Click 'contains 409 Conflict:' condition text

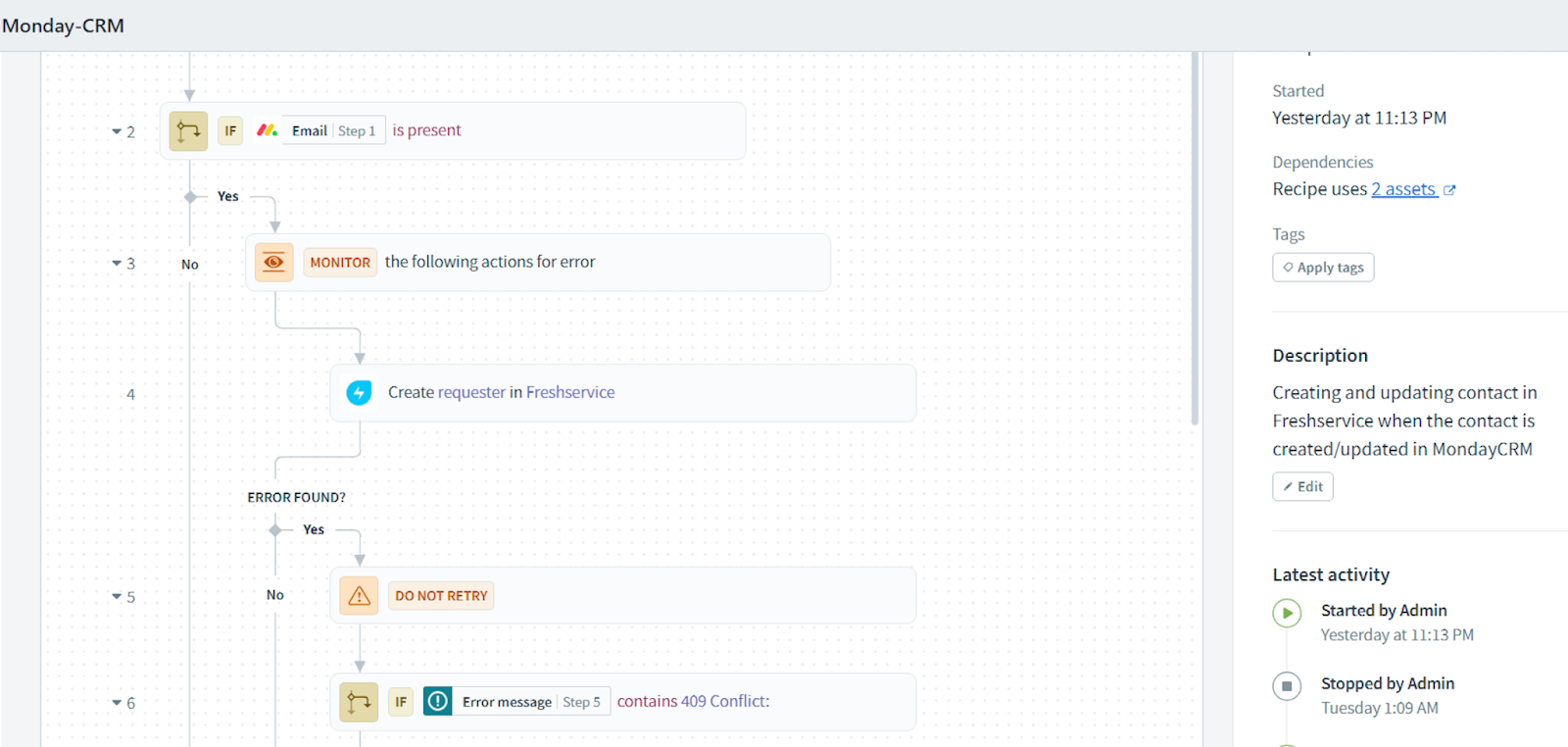(693, 701)
